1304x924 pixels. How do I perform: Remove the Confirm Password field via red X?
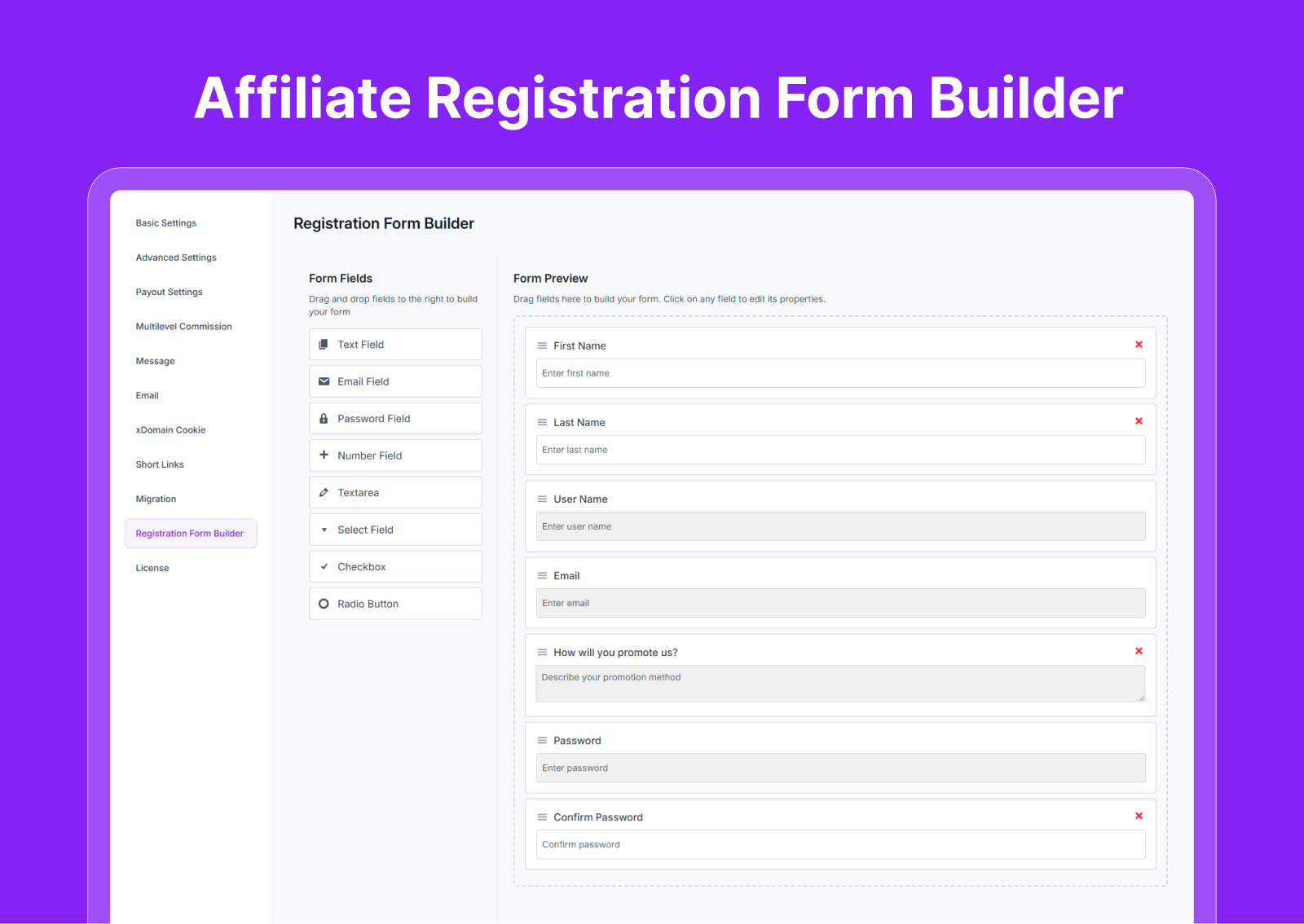(1139, 816)
